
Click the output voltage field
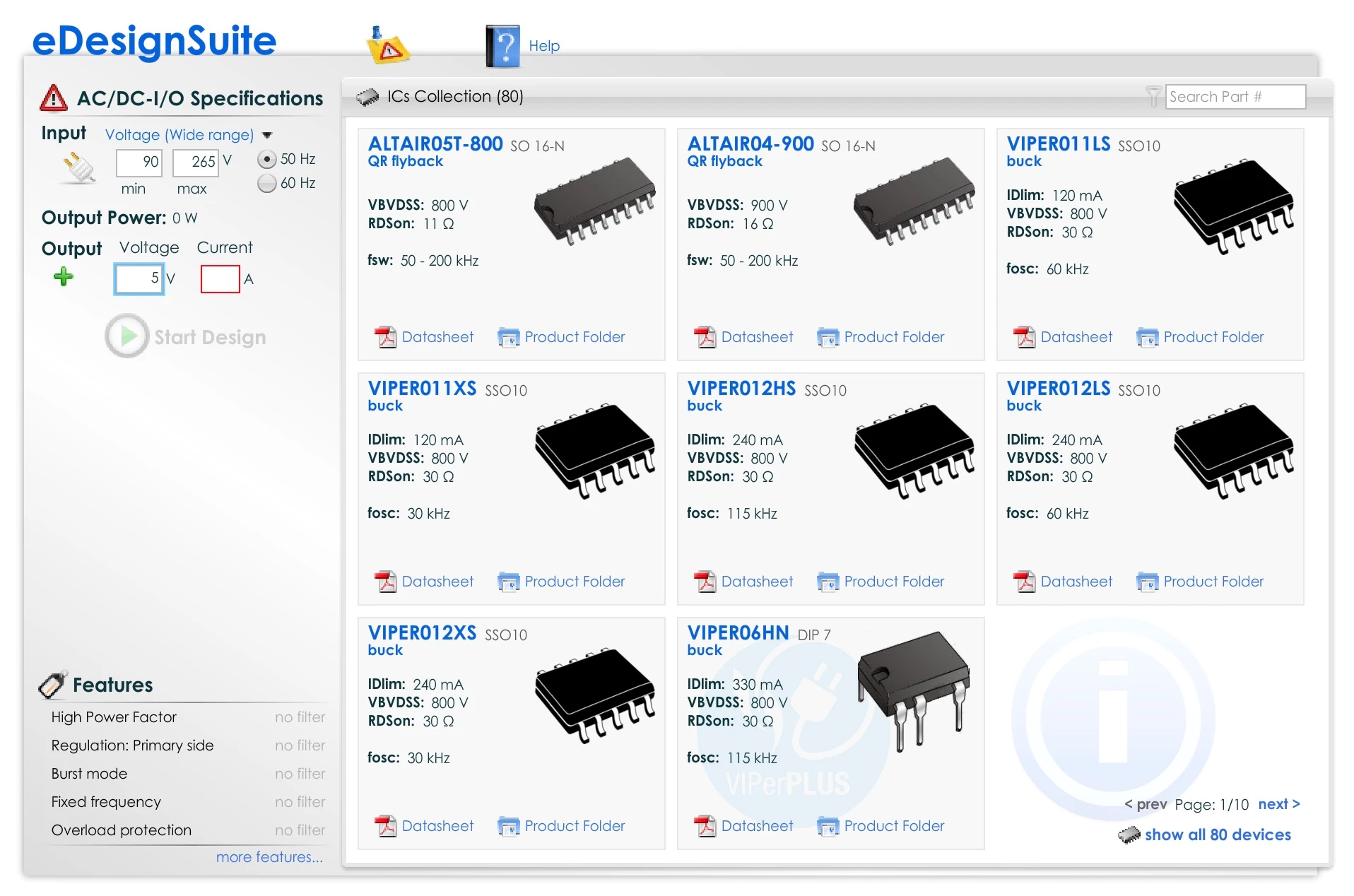[139, 278]
